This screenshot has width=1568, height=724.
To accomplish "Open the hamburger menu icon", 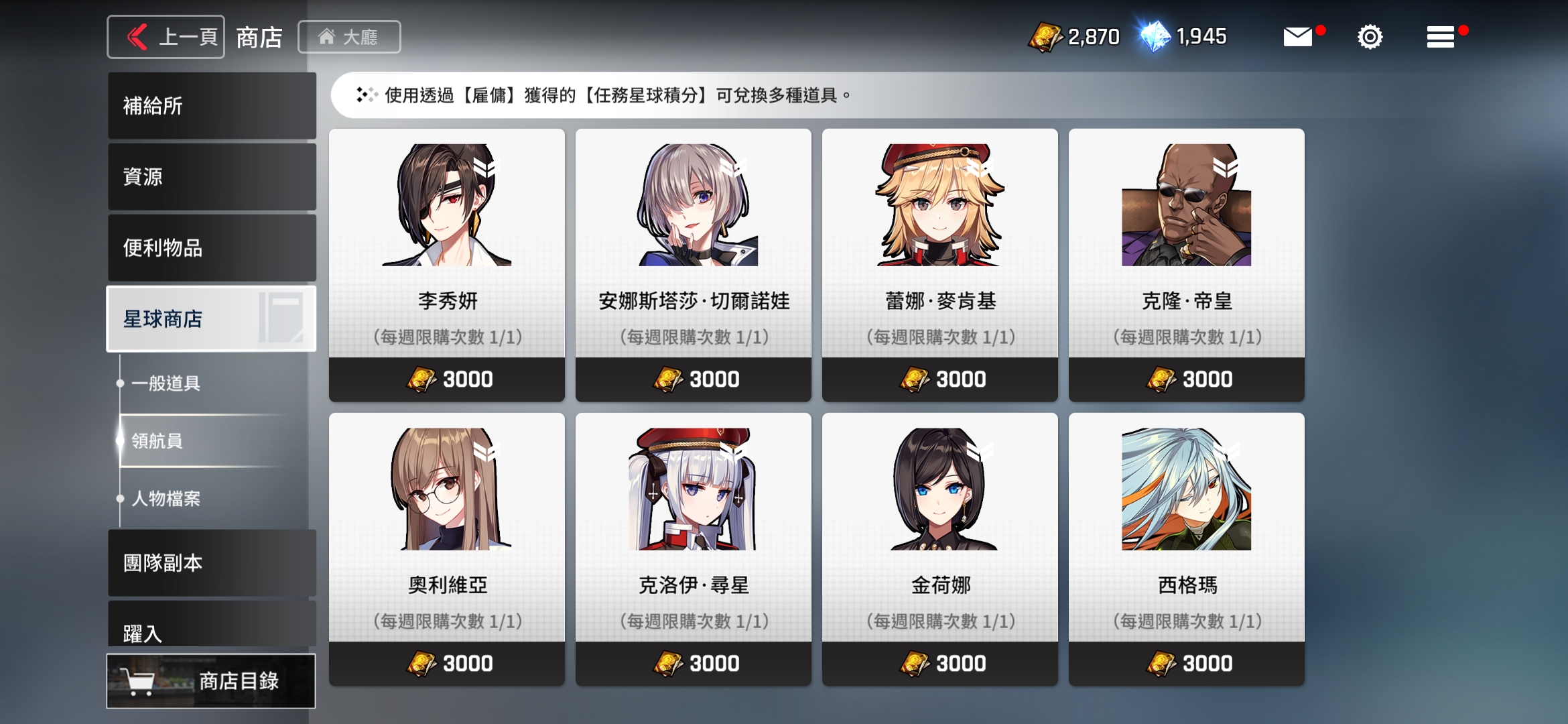I will [x=1440, y=37].
